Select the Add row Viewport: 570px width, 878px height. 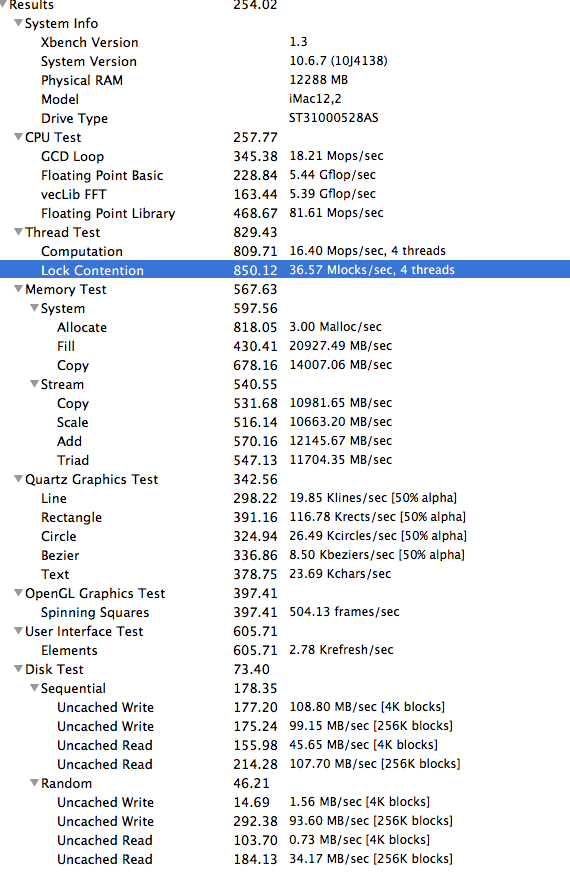[285, 441]
